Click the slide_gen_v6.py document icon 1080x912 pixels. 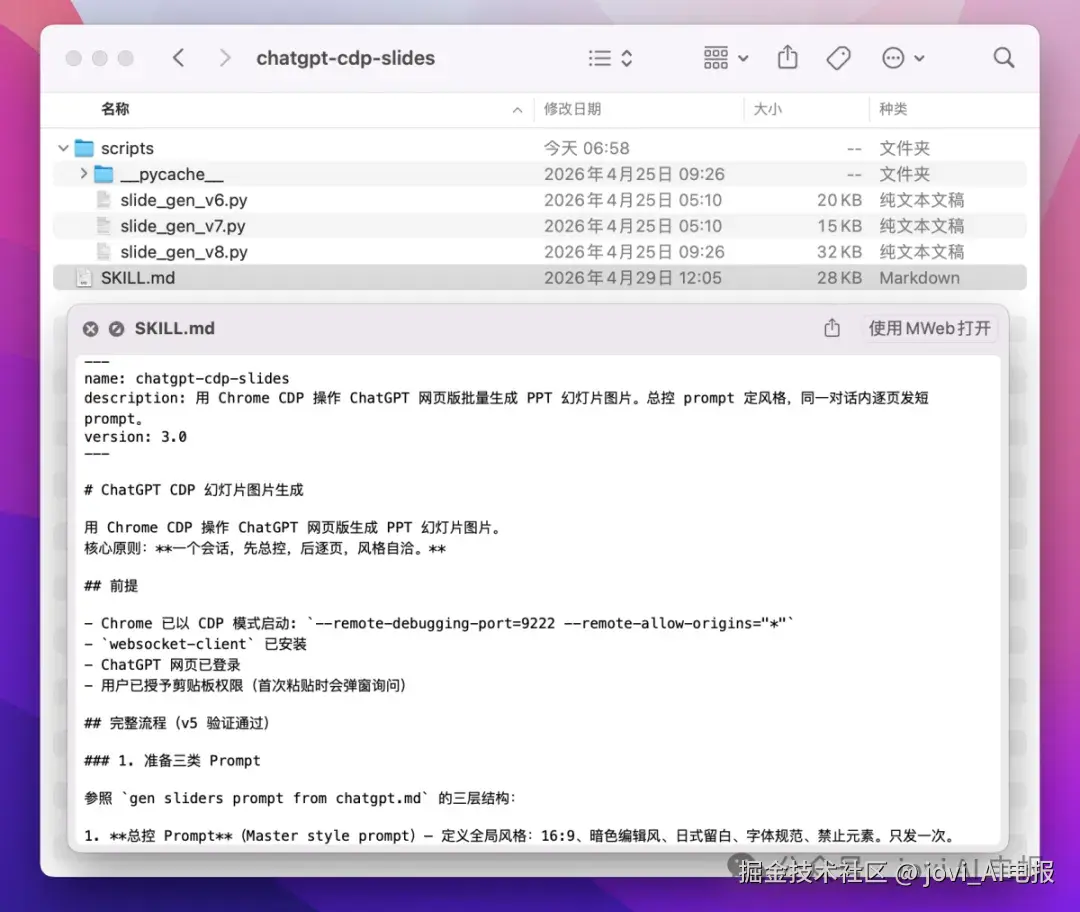pos(103,200)
